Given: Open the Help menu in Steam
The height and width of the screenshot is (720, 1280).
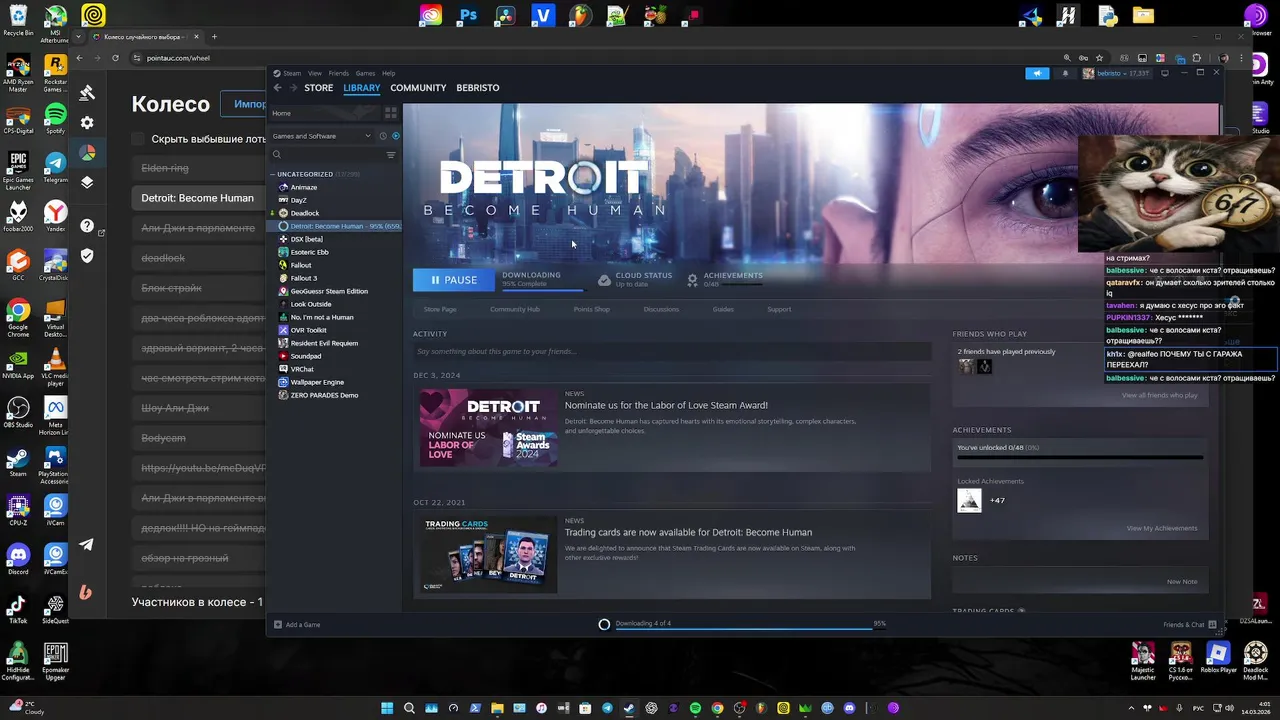Looking at the screenshot, I should click(x=388, y=73).
